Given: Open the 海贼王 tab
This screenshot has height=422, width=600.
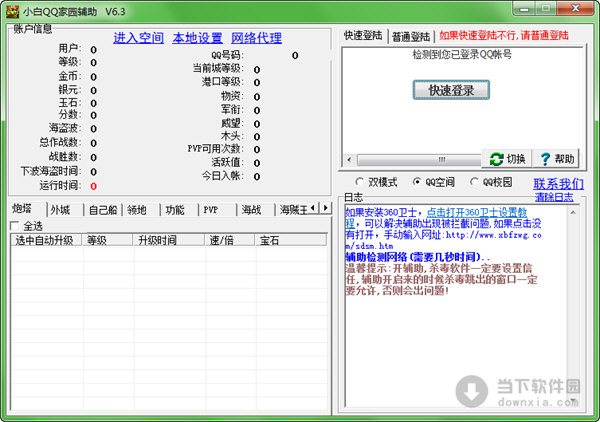Looking at the screenshot, I should [x=293, y=210].
